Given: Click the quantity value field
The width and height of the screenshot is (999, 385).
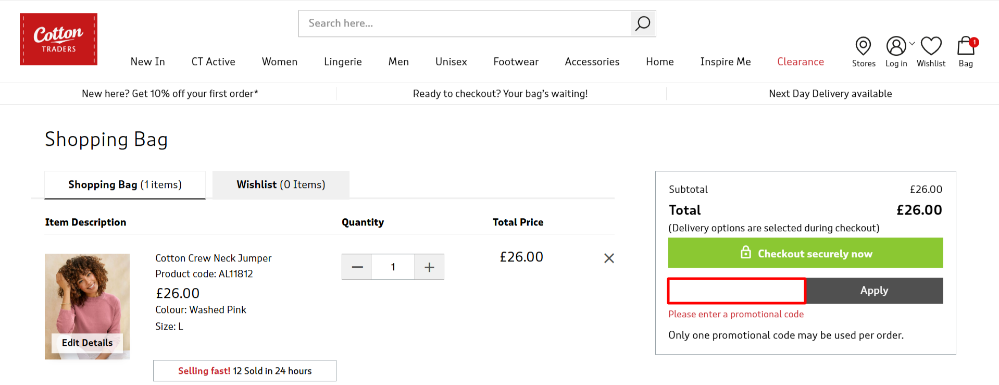Looking at the screenshot, I should pos(393,267).
